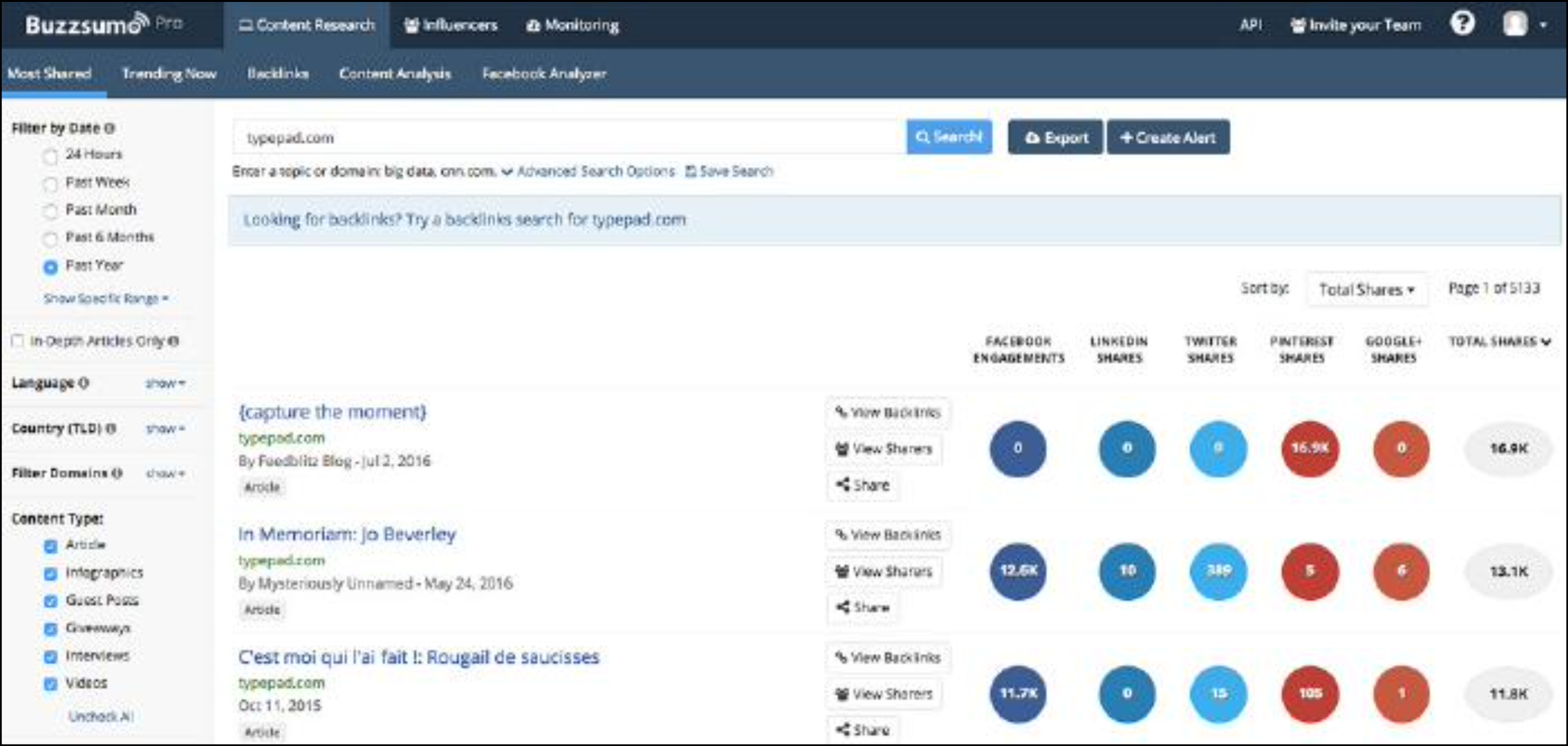
Task: Click the API link in header
Action: (1251, 25)
